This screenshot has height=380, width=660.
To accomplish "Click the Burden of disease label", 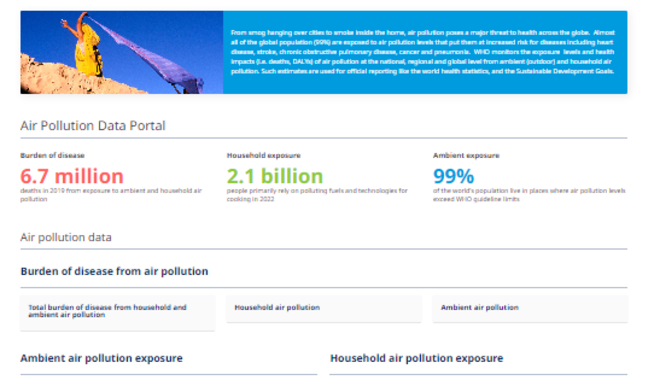I will pyautogui.click(x=52, y=155).
